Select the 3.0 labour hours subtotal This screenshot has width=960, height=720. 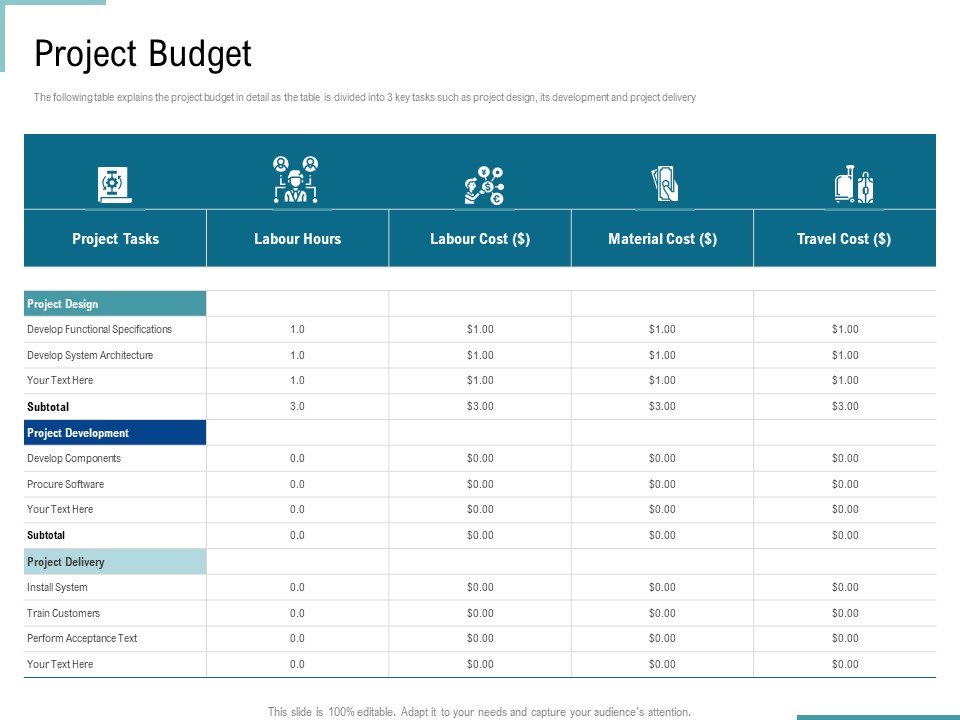pyautogui.click(x=298, y=407)
